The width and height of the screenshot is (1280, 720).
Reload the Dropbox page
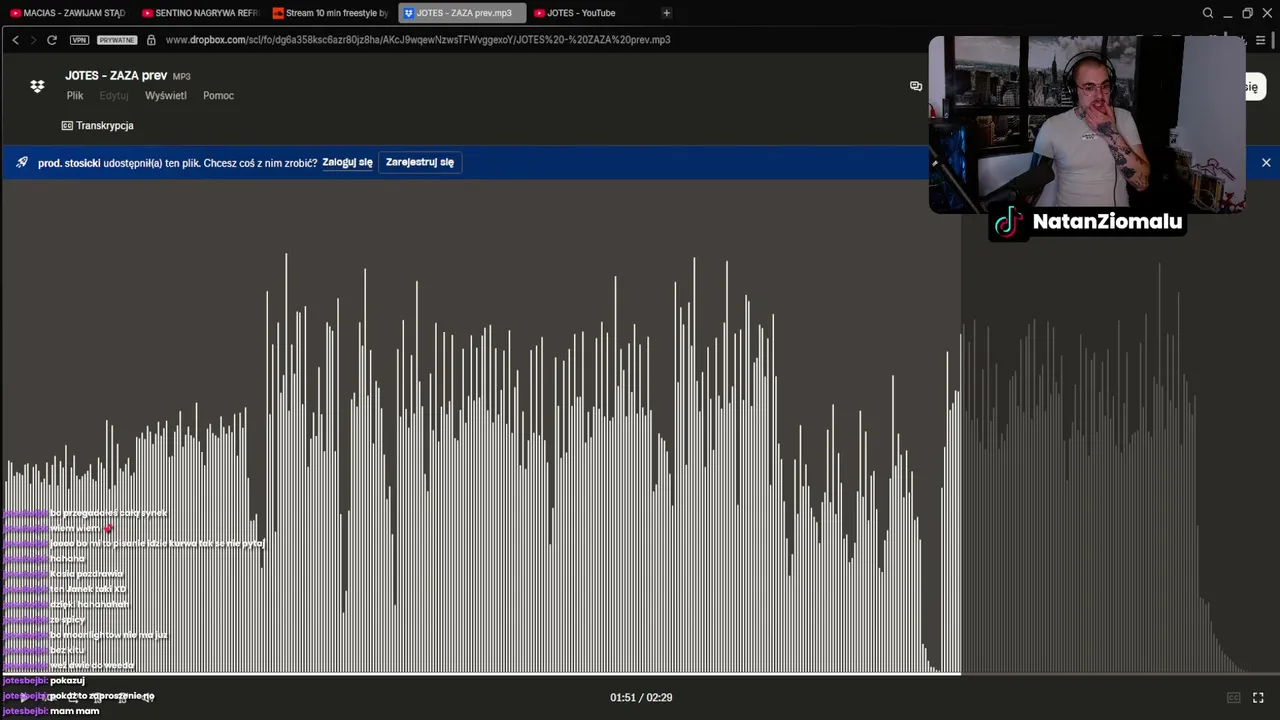coord(52,40)
